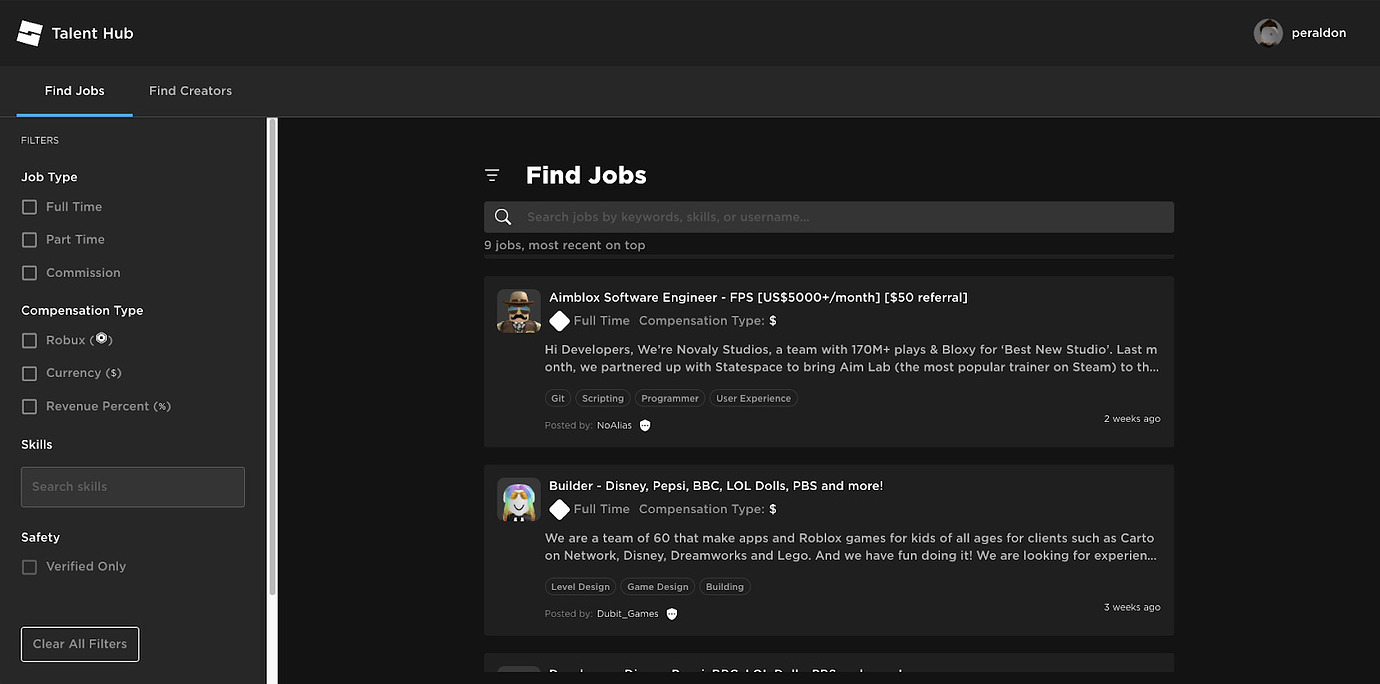Click the Job Type filter heading
This screenshot has height=684, width=1380.
tap(49, 177)
